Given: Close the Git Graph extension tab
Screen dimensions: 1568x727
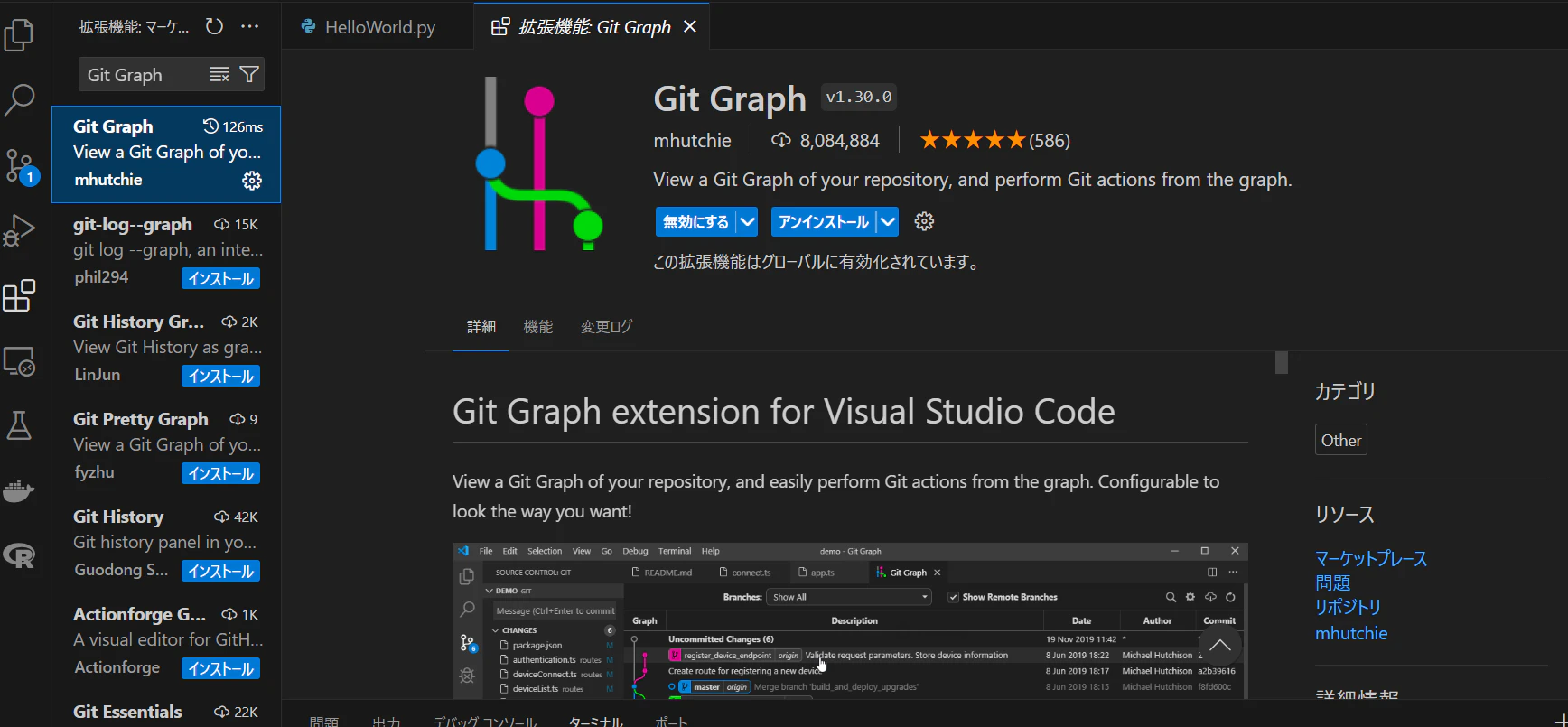Looking at the screenshot, I should 690,27.
